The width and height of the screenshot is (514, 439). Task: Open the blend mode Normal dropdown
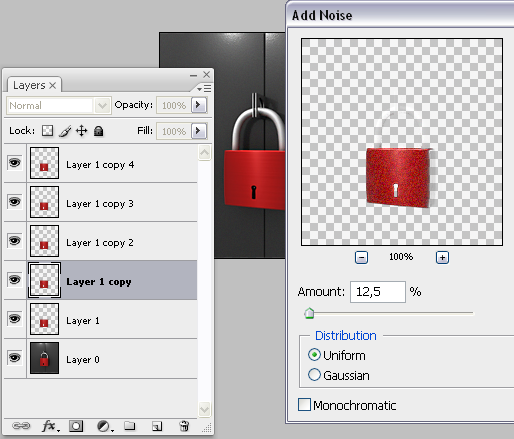tap(58, 106)
